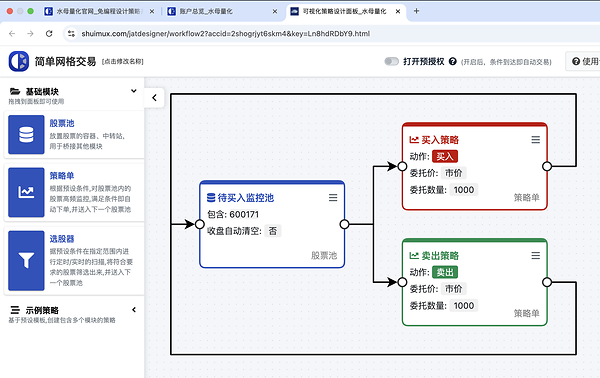Image resolution: width=600 pixels, height=378 pixels.
Task: Click the green 卖出 action badge
Action: 445,272
